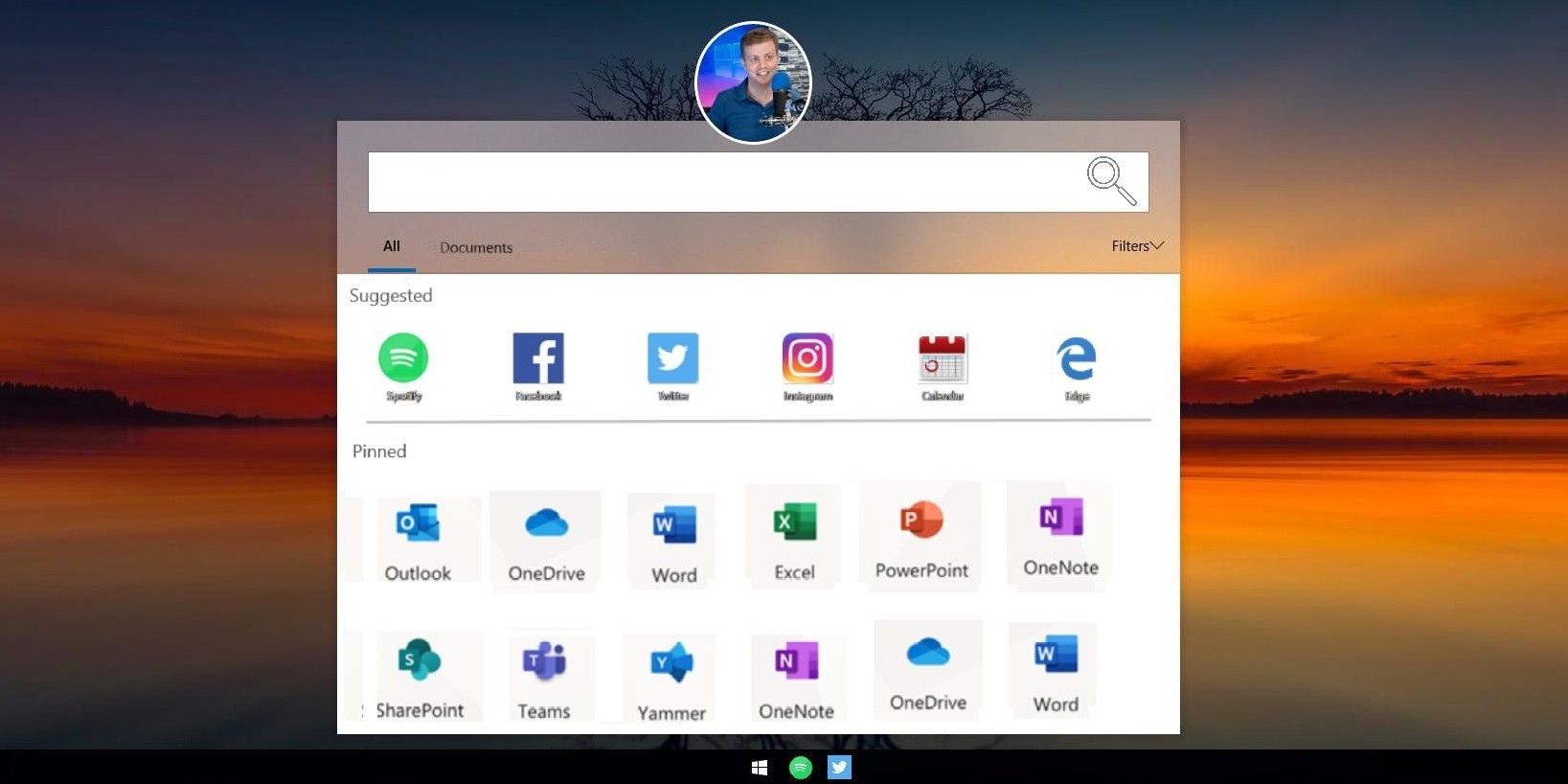Open Spotify from Suggested apps
The width and height of the screenshot is (1568, 784).
[403, 367]
